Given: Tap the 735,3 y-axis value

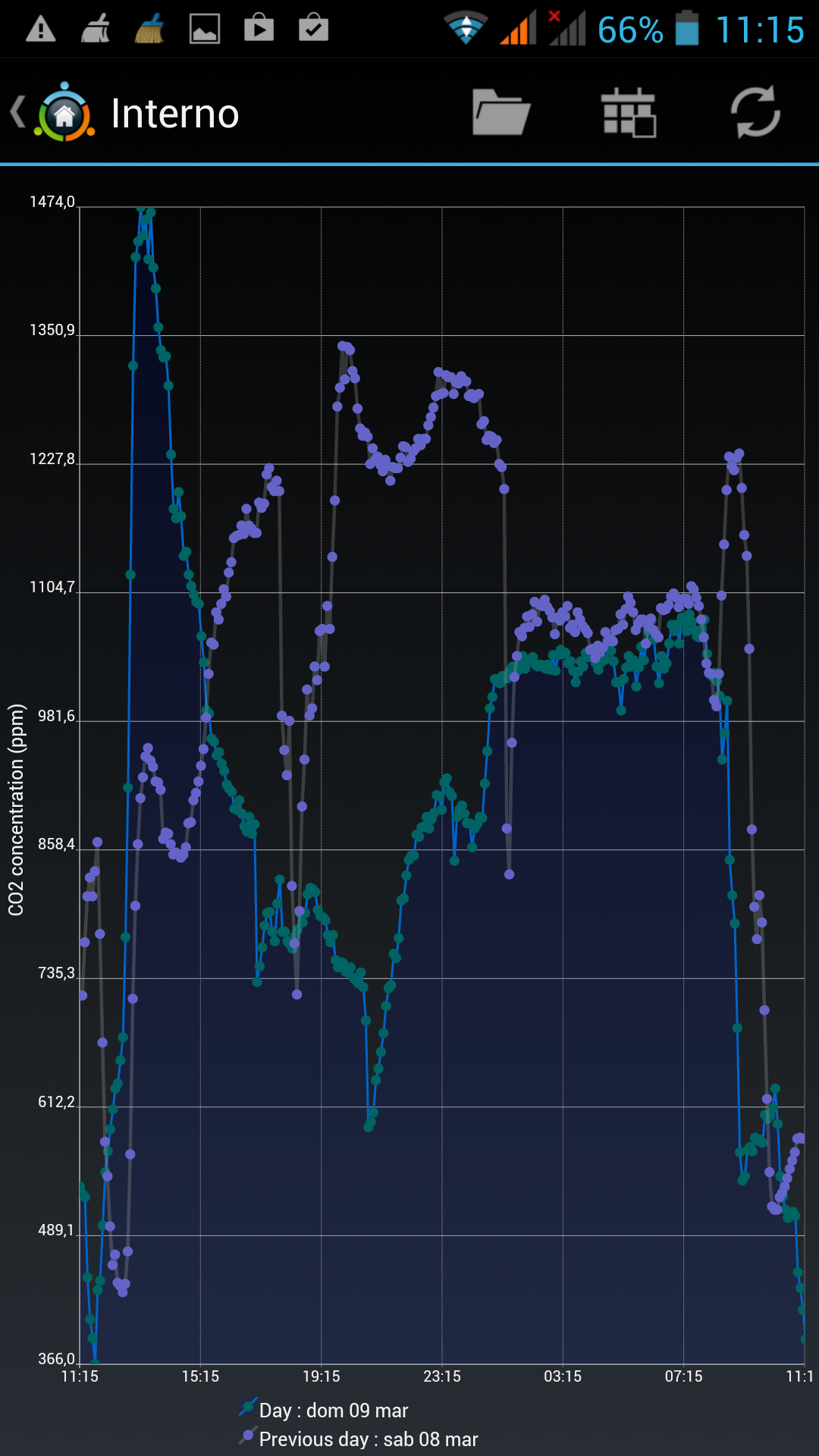Looking at the screenshot, I should pos(56,973).
